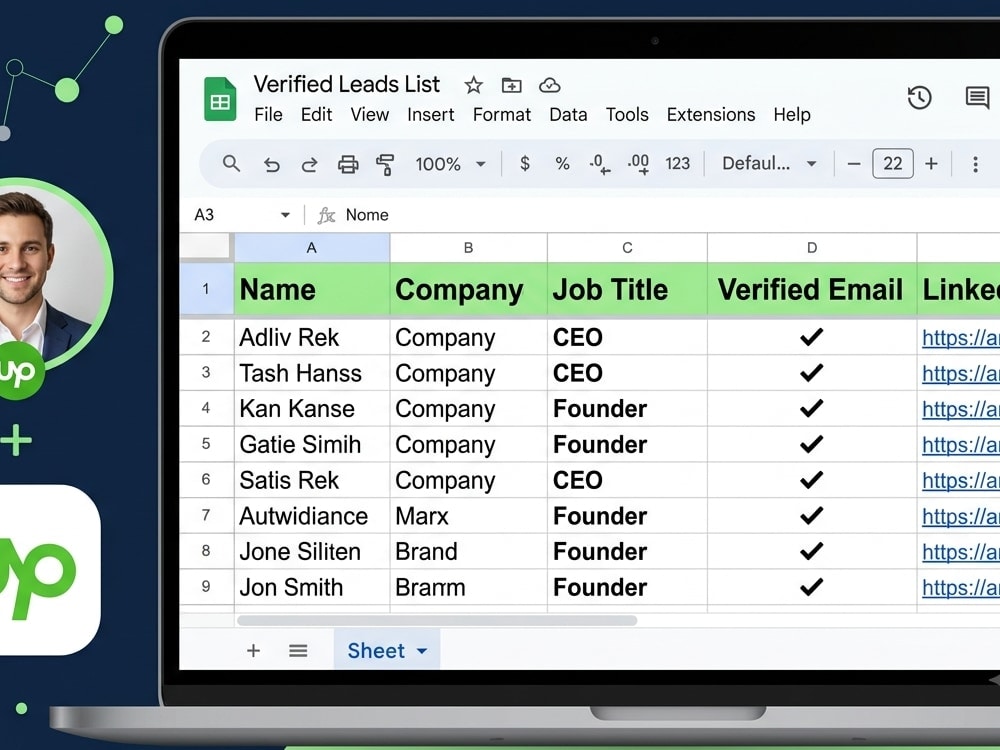This screenshot has width=1000, height=750.
Task: Click the document title Verified Leads List
Action: (346, 84)
